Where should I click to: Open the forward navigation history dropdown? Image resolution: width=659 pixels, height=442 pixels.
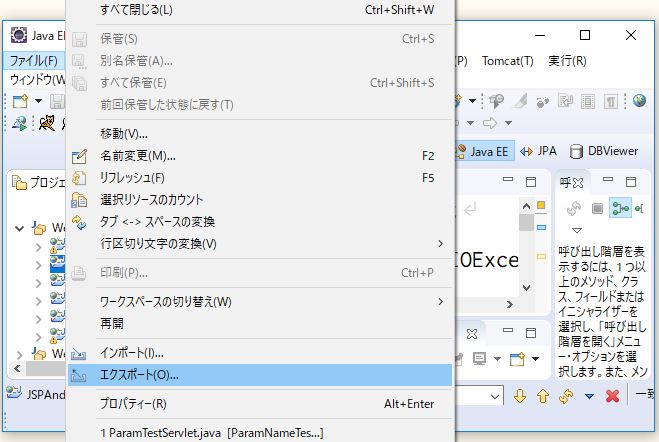[509, 123]
